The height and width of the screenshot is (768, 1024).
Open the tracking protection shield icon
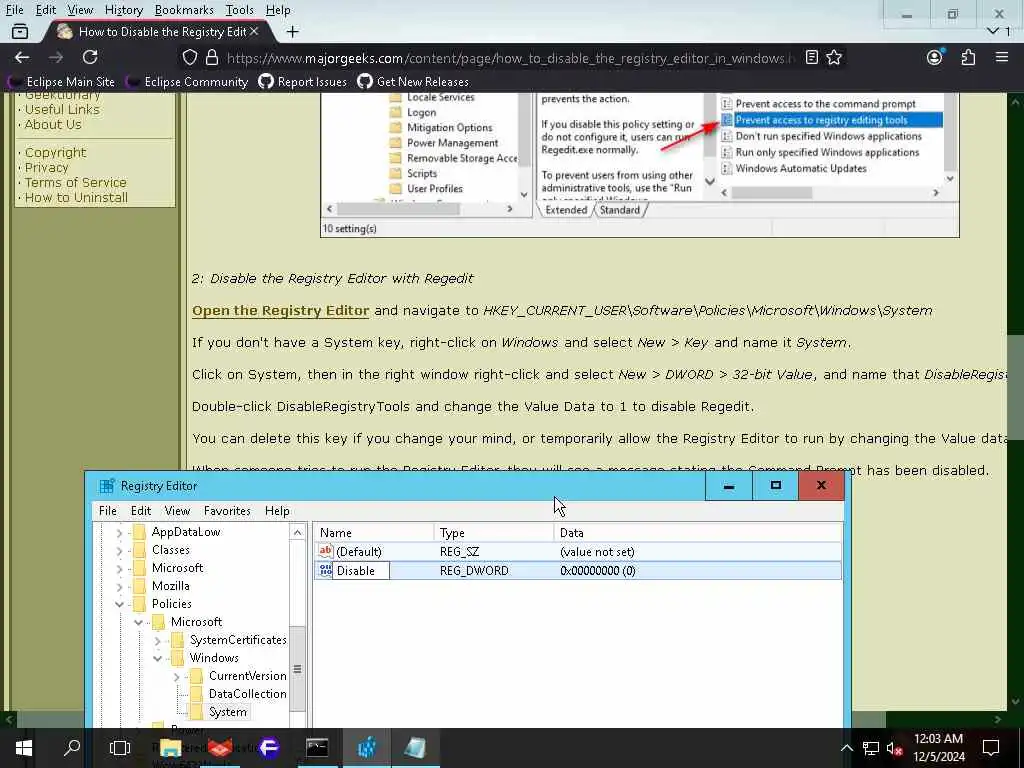click(x=189, y=57)
